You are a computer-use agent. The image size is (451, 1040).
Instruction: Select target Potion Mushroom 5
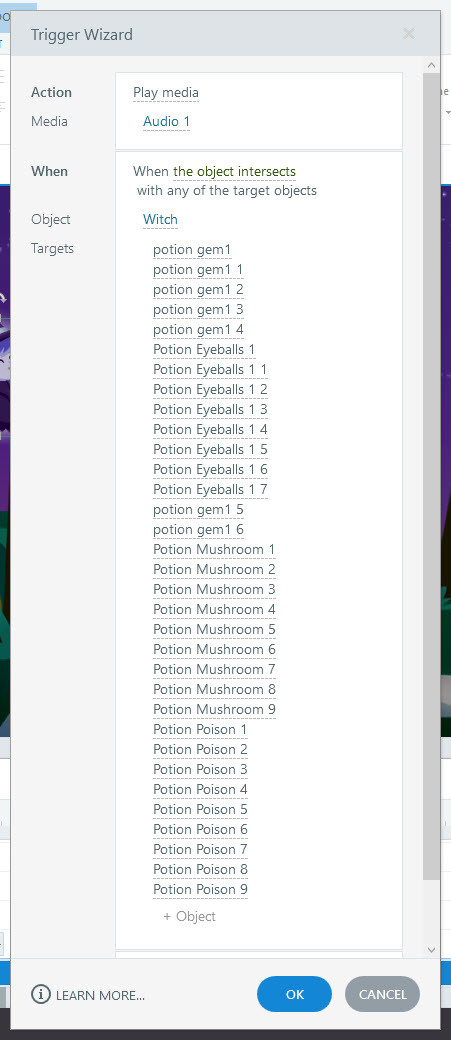coord(214,629)
